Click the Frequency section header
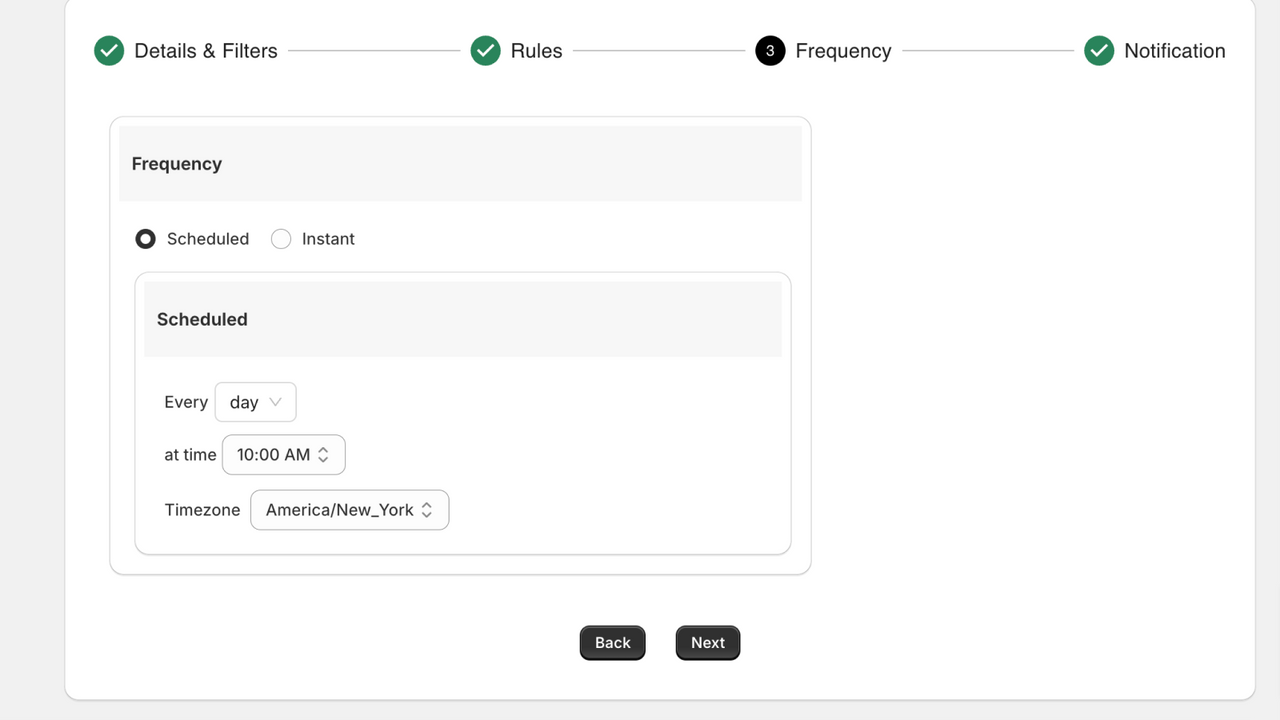 [460, 164]
